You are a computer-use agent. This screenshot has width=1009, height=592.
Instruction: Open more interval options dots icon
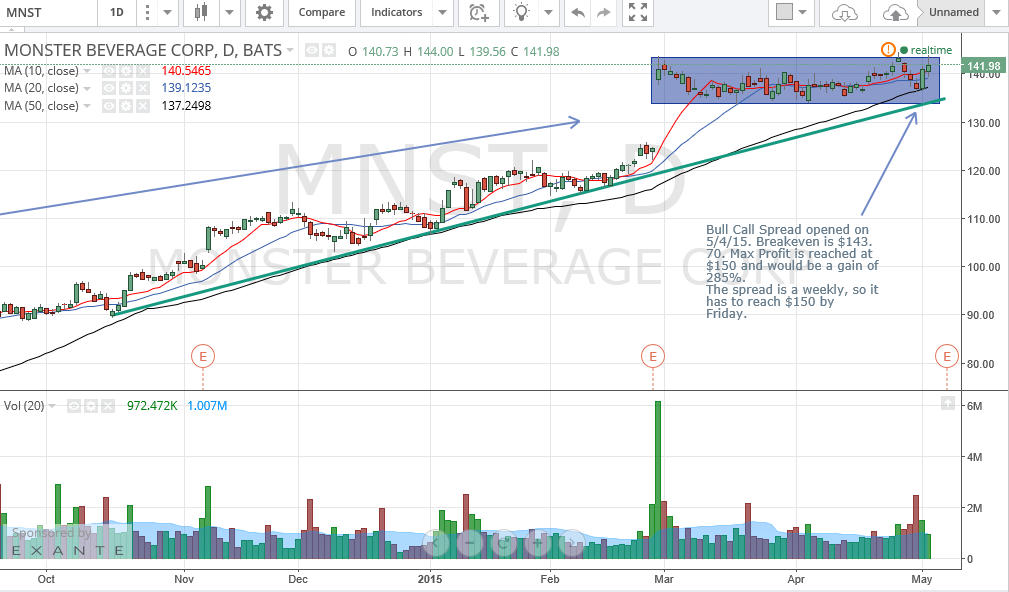click(x=147, y=12)
